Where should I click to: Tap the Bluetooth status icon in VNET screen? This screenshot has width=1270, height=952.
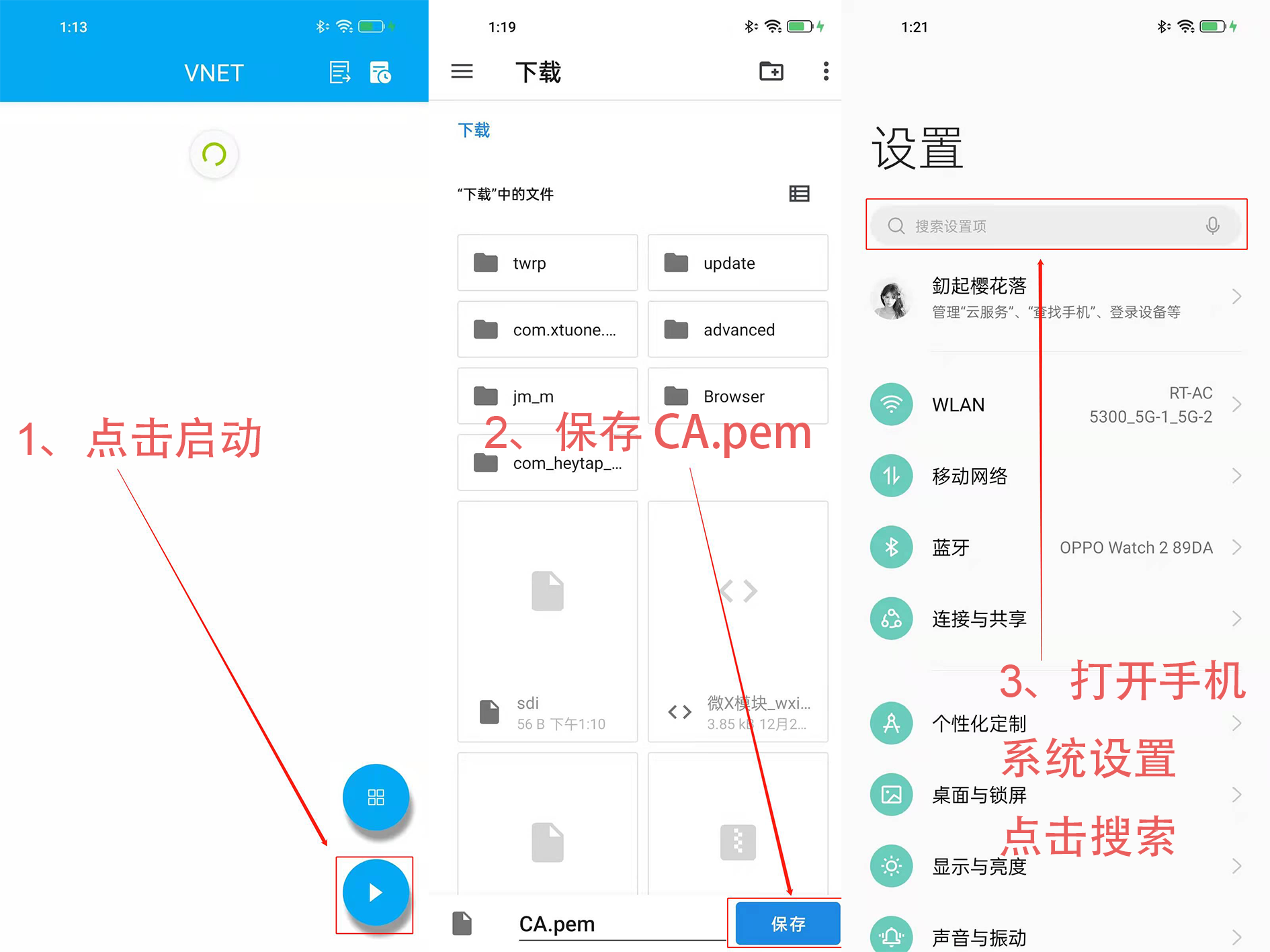322,26
